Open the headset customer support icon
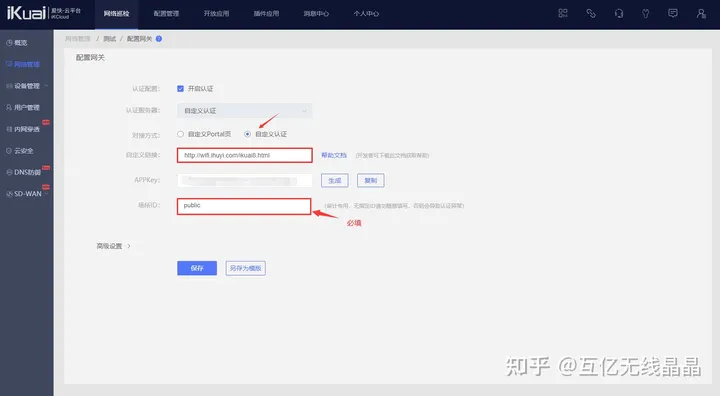Screen dimensions: 720x396 pyautogui.click(x=619, y=13)
